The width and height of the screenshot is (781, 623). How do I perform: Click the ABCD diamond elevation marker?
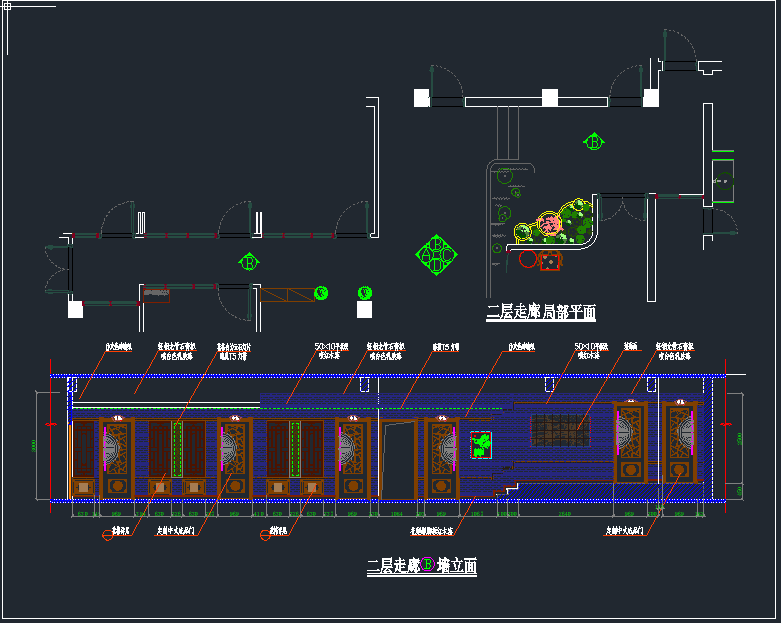[x=436, y=255]
